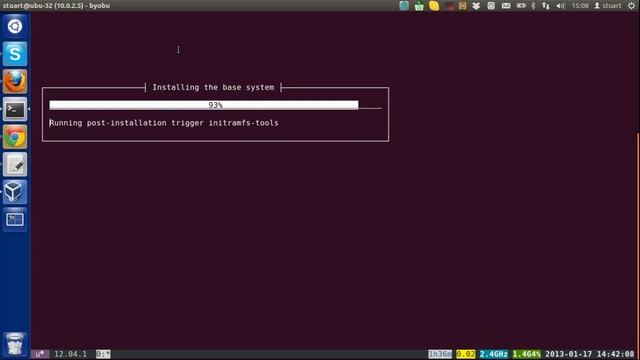This screenshot has height=360, width=640.
Task: Open the screenshot tool launcher icon
Action: point(15,220)
